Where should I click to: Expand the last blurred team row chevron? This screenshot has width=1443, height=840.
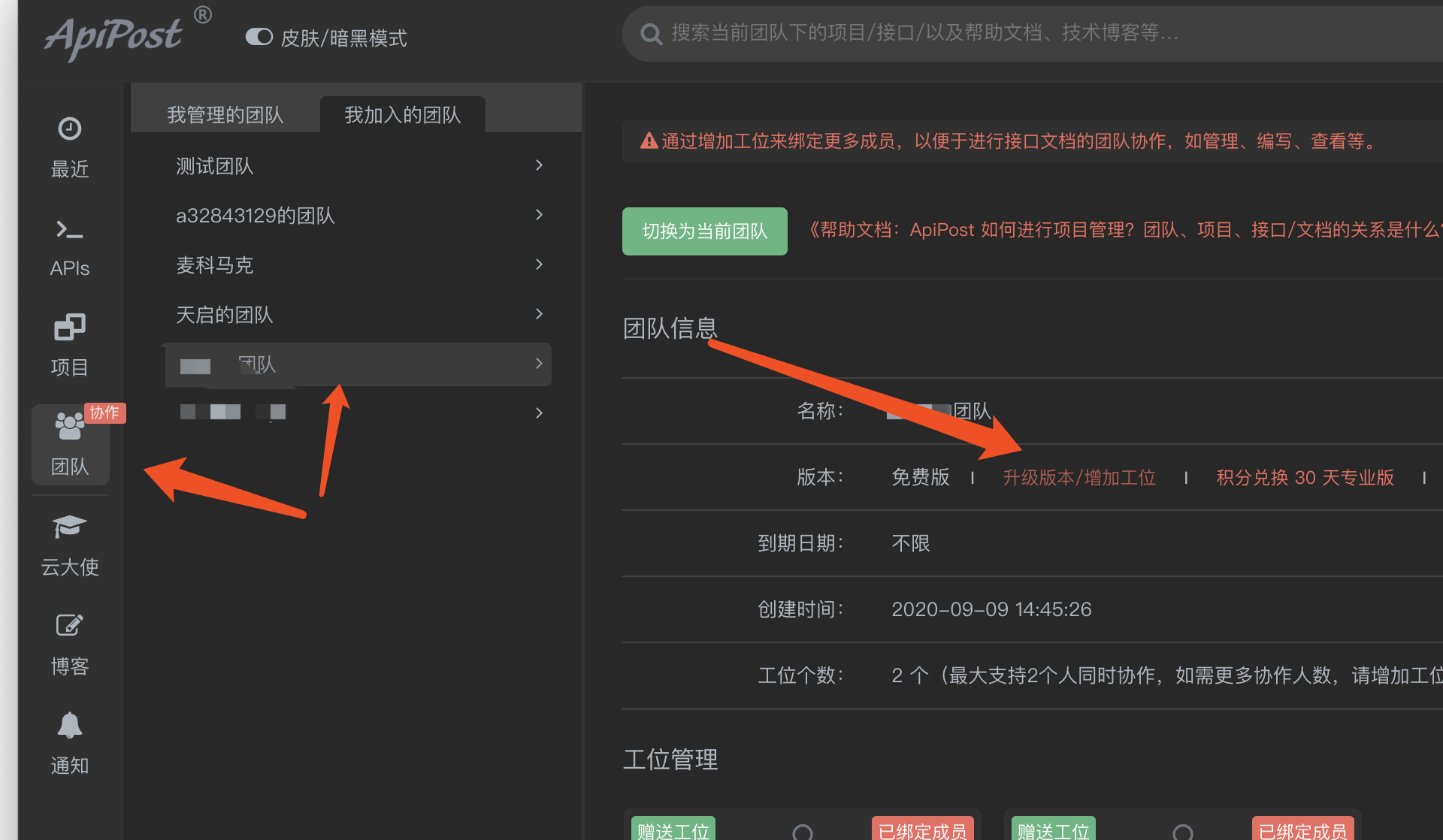(x=539, y=413)
